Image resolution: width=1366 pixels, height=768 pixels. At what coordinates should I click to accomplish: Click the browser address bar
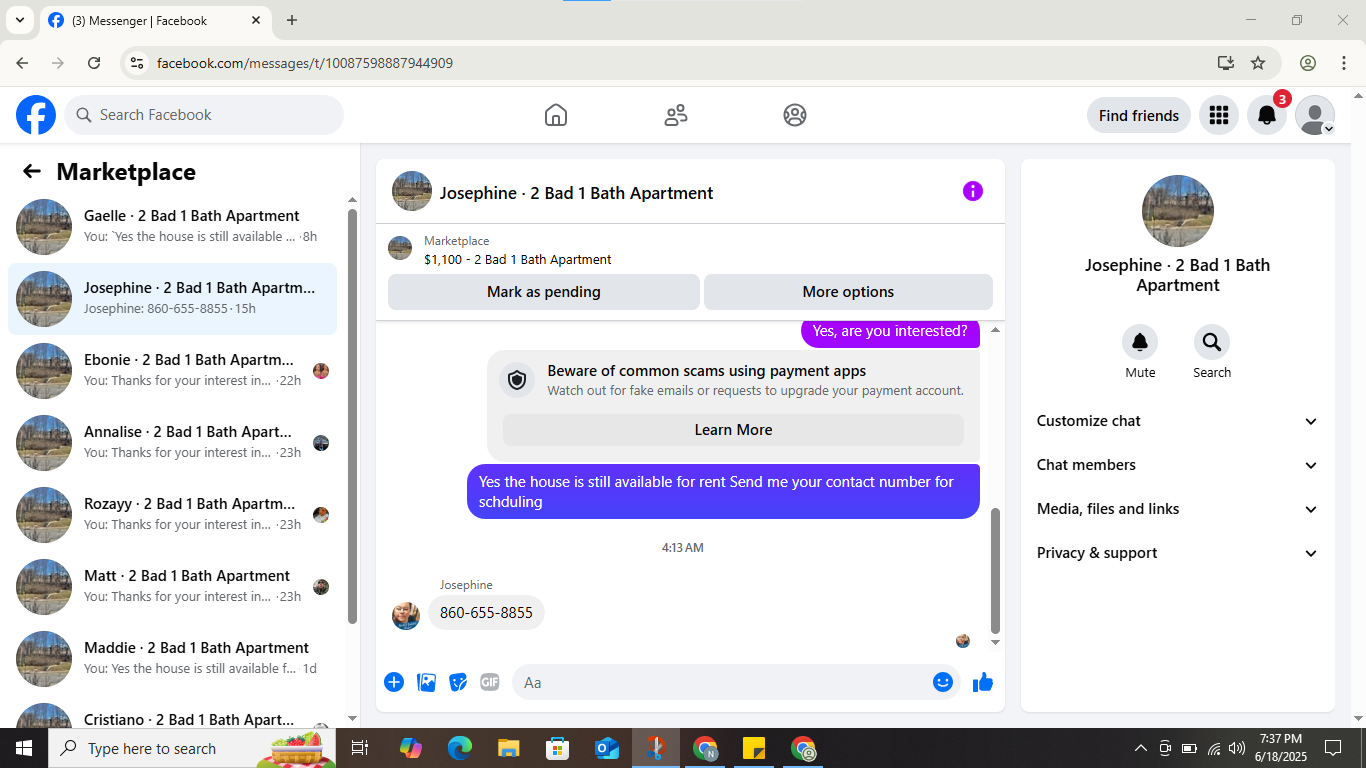[680, 63]
